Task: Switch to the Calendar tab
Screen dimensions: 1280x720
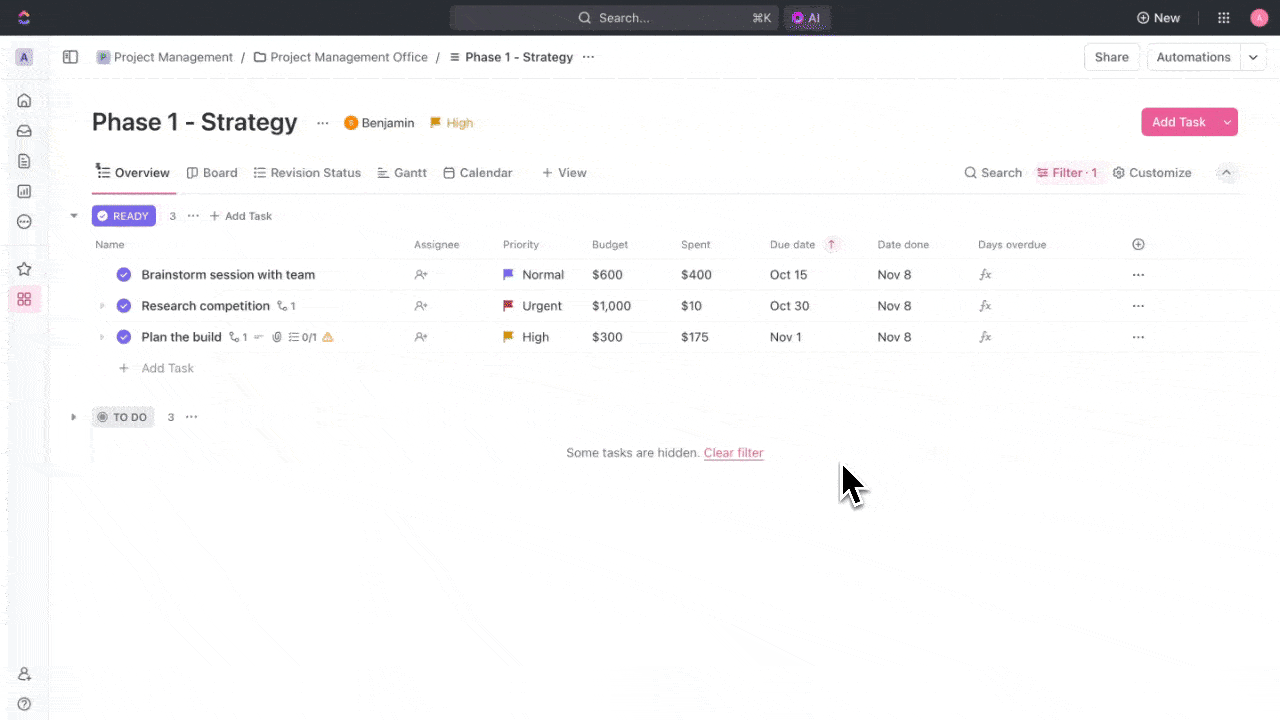Action: point(477,173)
